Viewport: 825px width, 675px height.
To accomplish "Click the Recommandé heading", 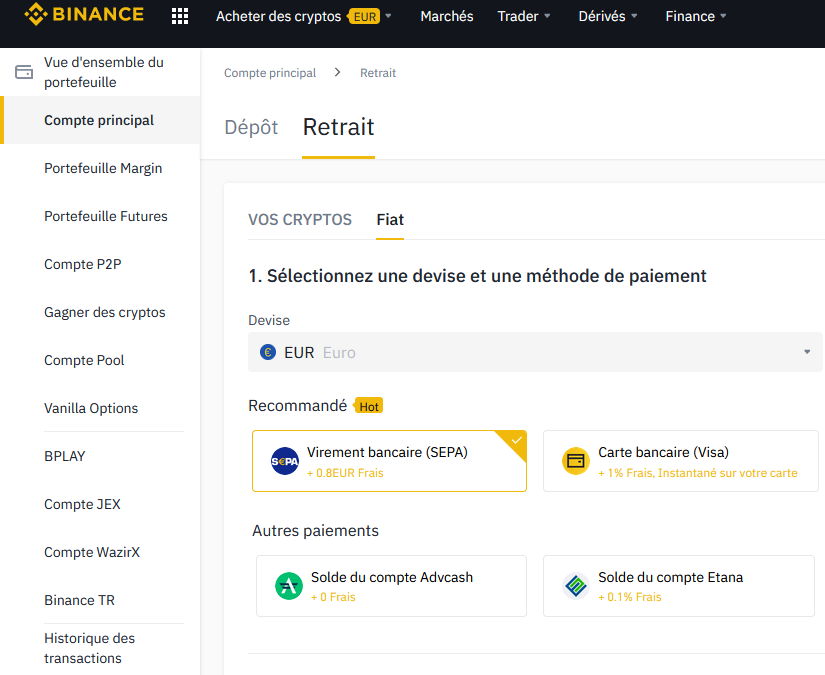I will point(297,406).
